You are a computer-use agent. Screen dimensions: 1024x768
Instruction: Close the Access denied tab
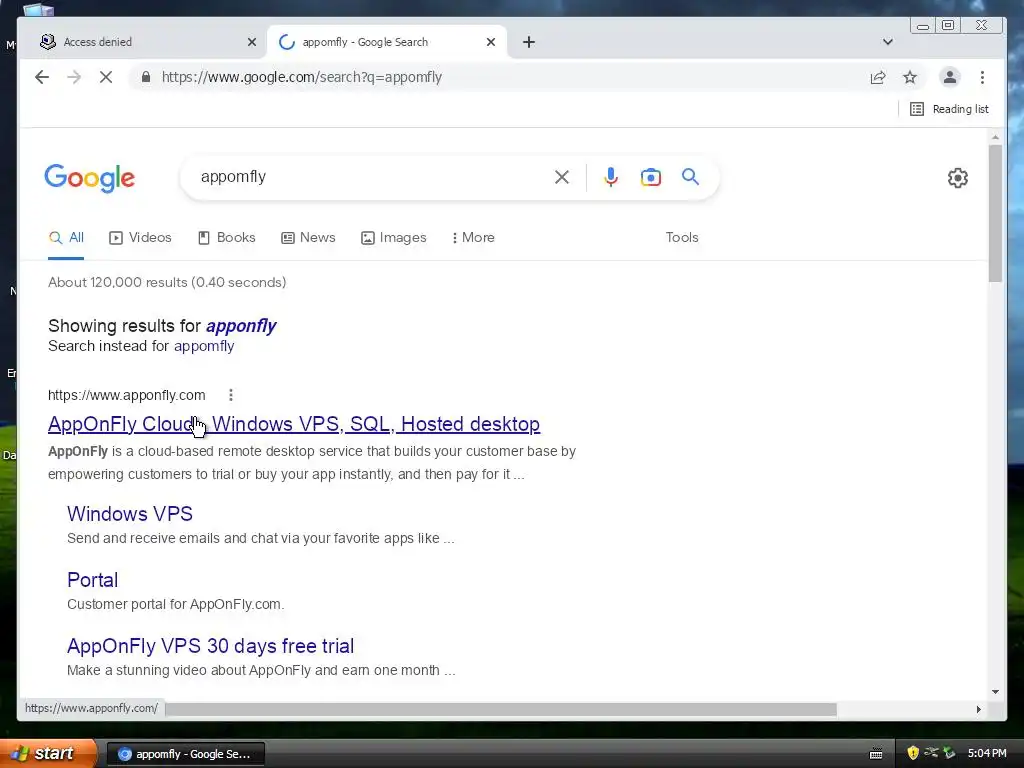click(x=251, y=42)
